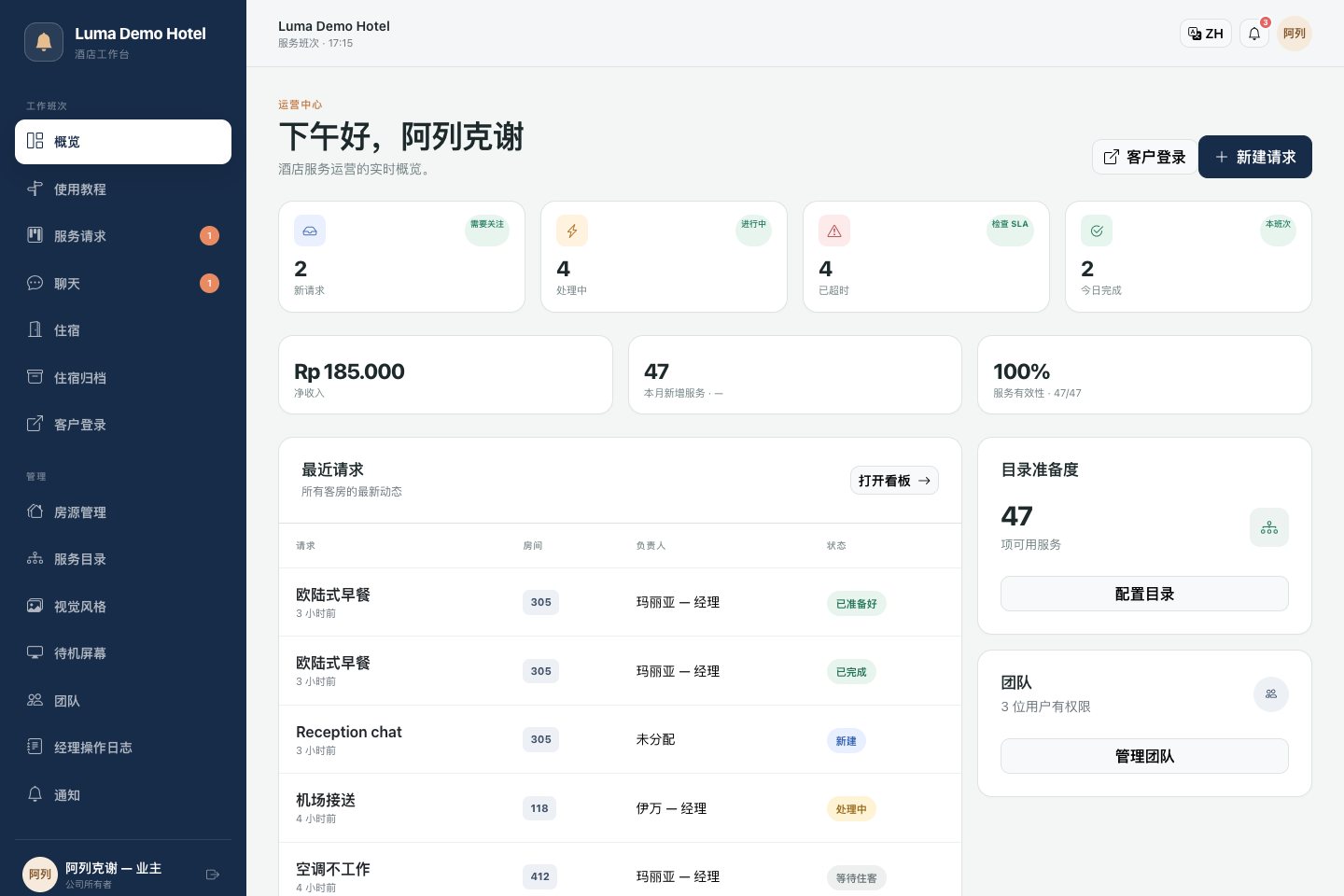
Task: Click the 聊天 unread badge in the sidebar
Action: 210,283
